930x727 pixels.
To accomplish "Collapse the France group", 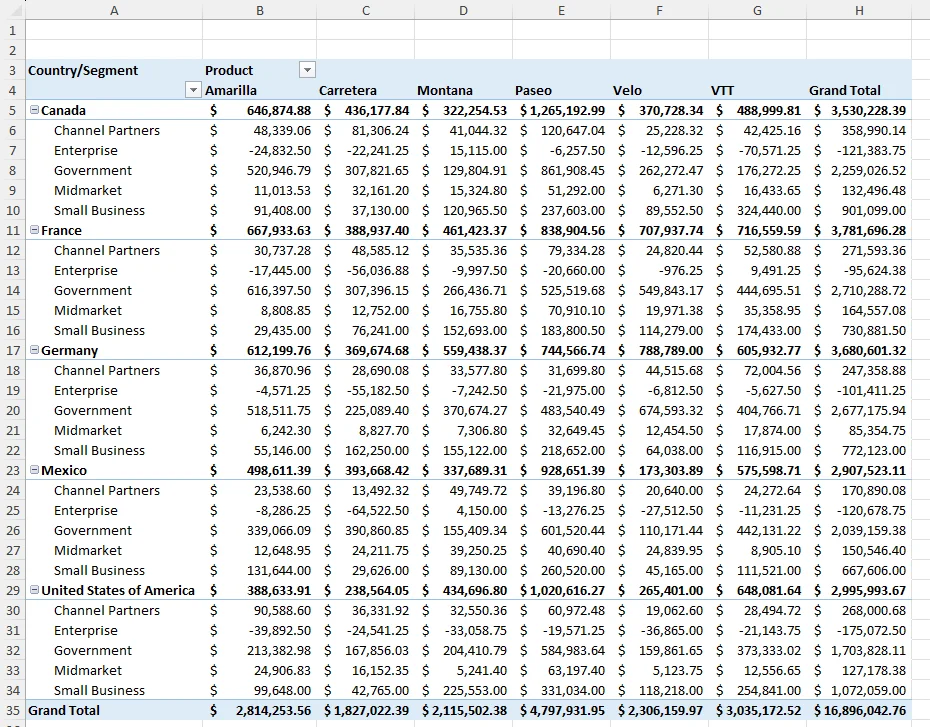I will point(34,229).
